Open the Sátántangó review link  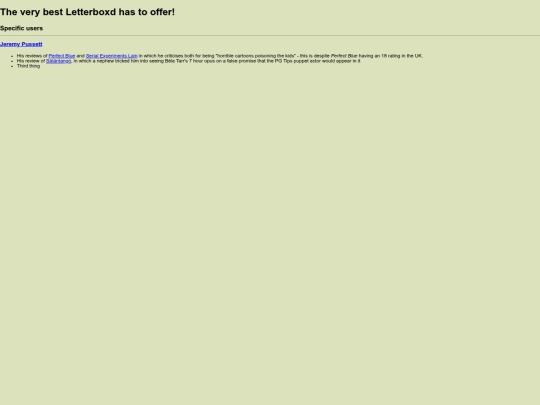[59, 61]
